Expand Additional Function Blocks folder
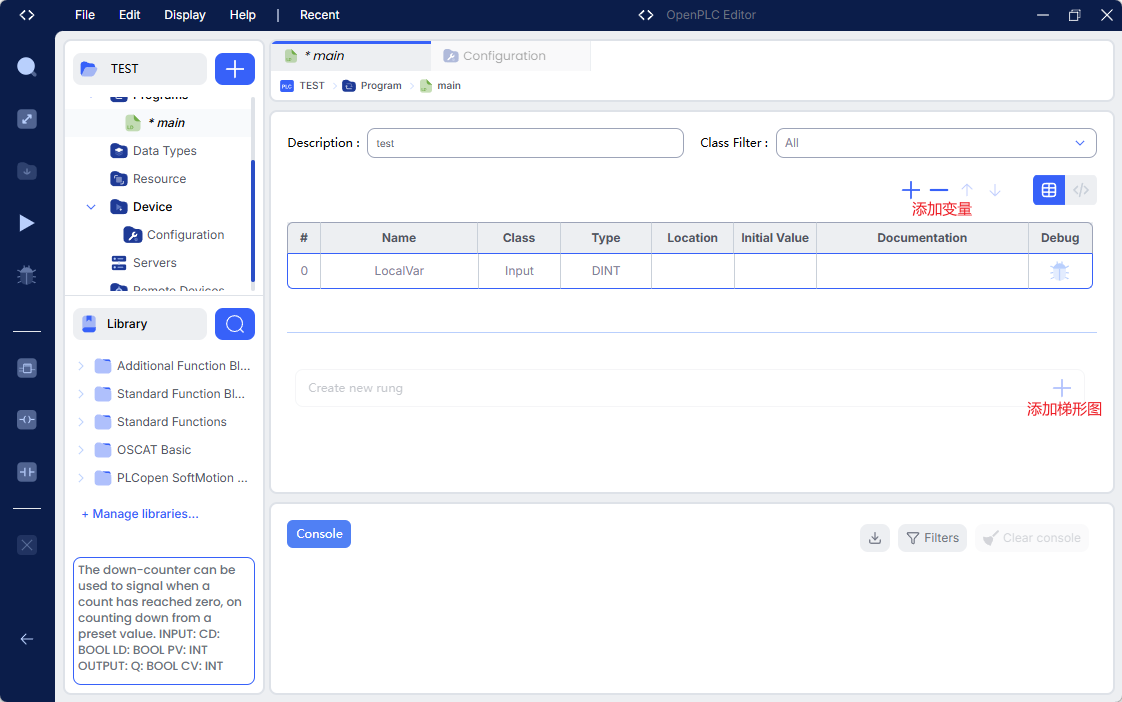Viewport: 1122px width, 702px height. coord(81,366)
